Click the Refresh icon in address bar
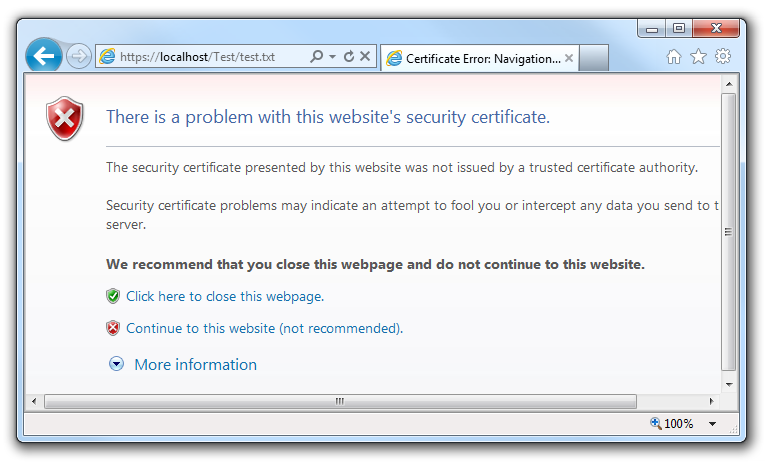The width and height of the screenshot is (766, 463). coord(349,57)
